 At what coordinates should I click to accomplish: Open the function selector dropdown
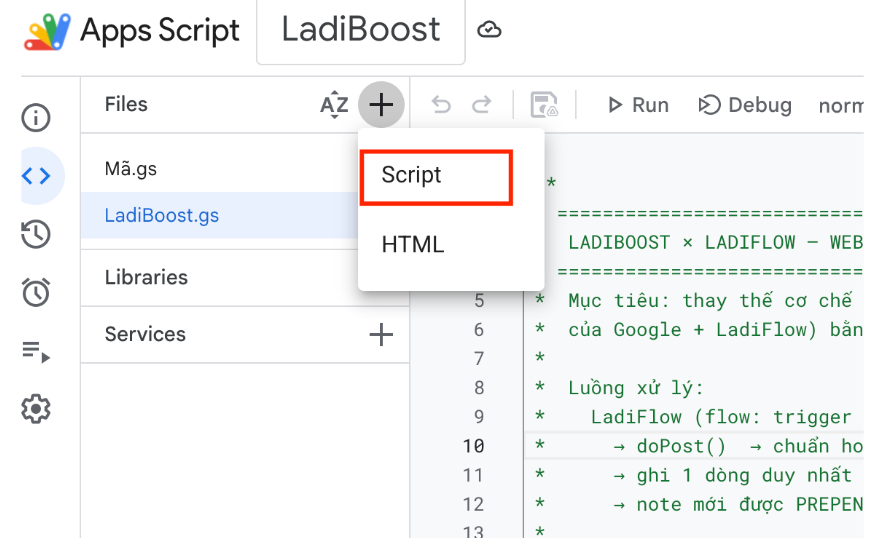[x=841, y=105]
